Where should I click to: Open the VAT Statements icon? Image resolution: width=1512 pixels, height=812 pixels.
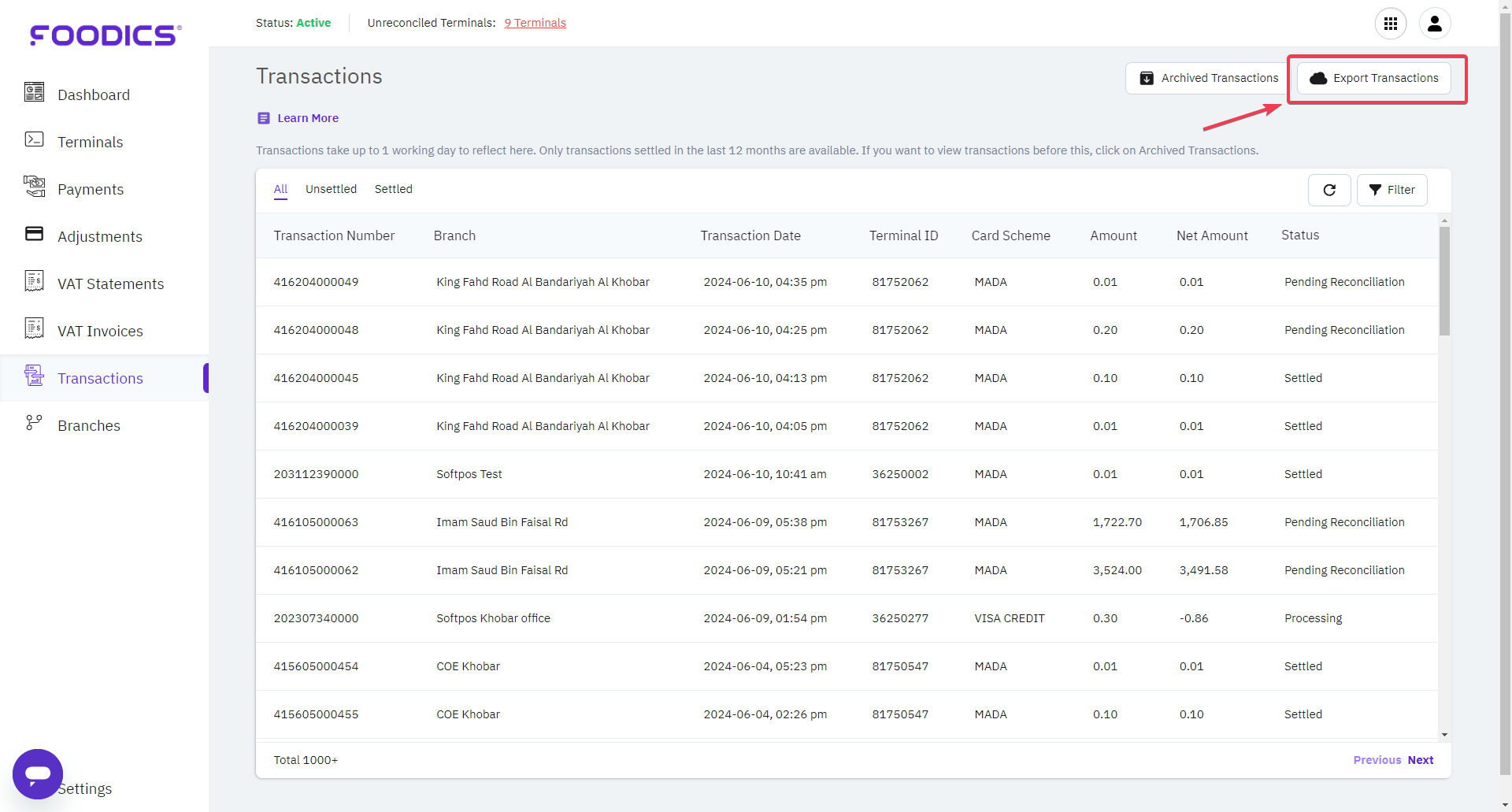[34, 281]
